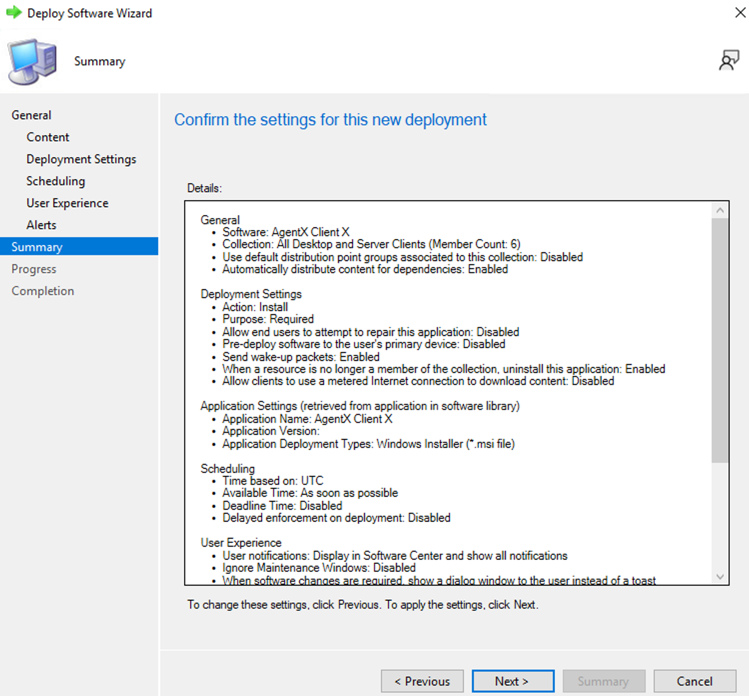Click 'Software: AgentX Client X' line
The image size is (749, 696).
tap(286, 232)
